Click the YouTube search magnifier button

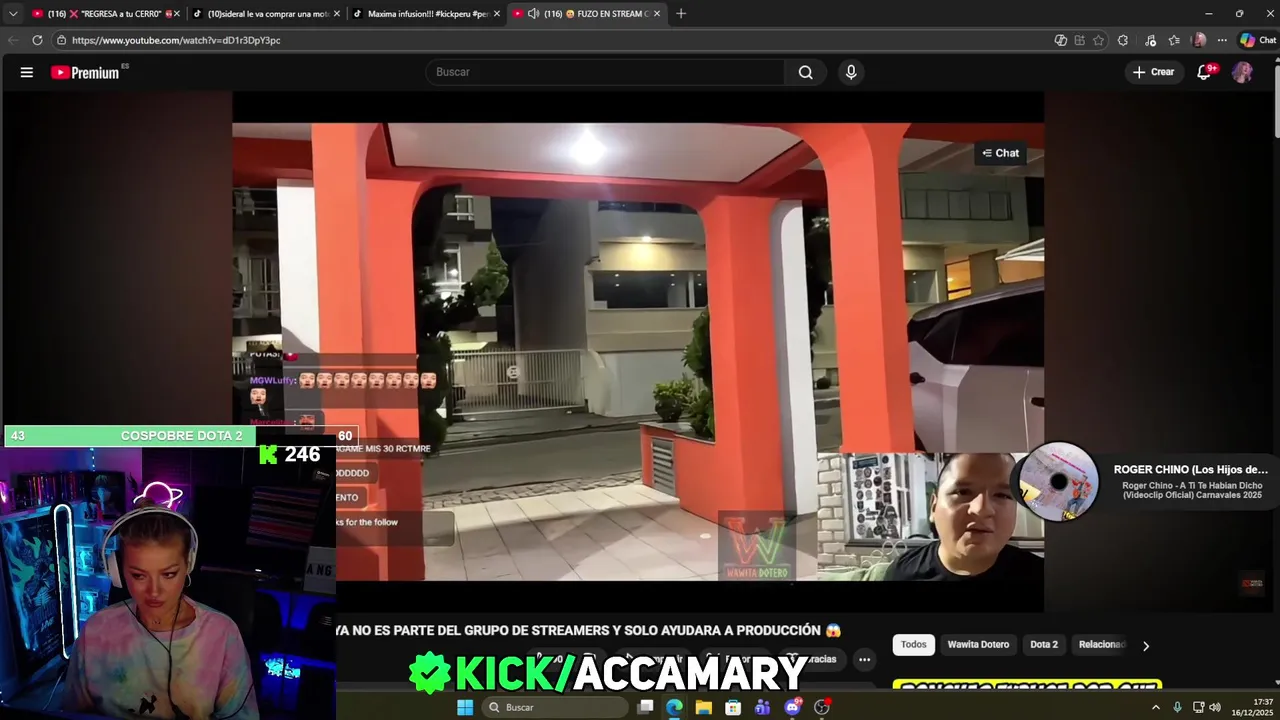coord(805,72)
